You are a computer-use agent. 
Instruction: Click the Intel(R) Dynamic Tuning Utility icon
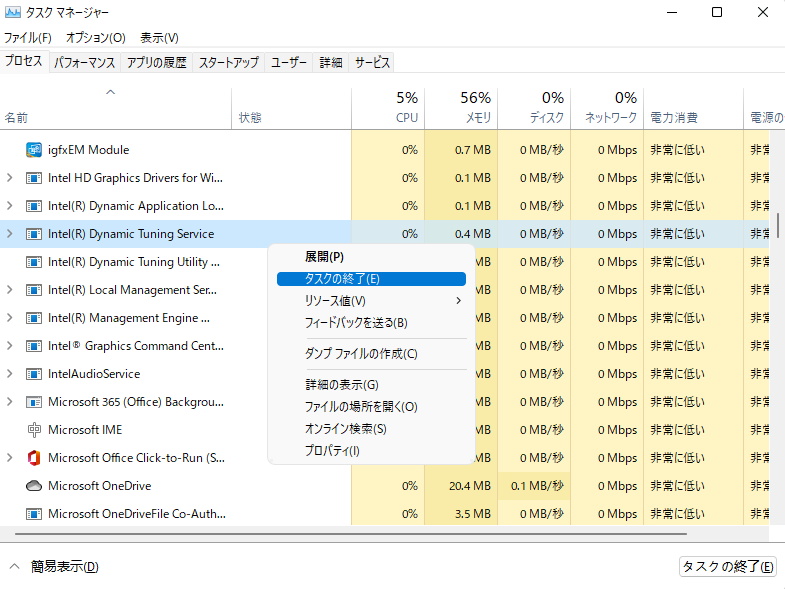click(34, 262)
